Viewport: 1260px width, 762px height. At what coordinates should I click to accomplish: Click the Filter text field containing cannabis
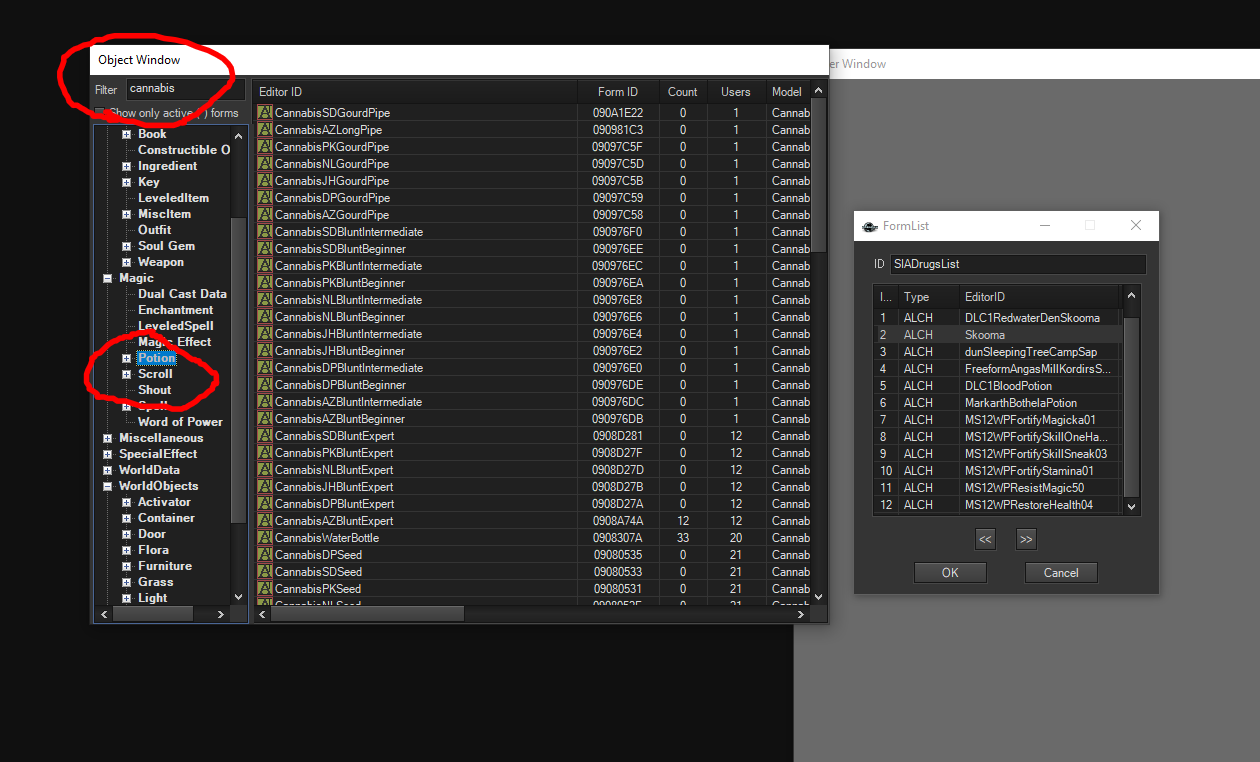click(184, 89)
